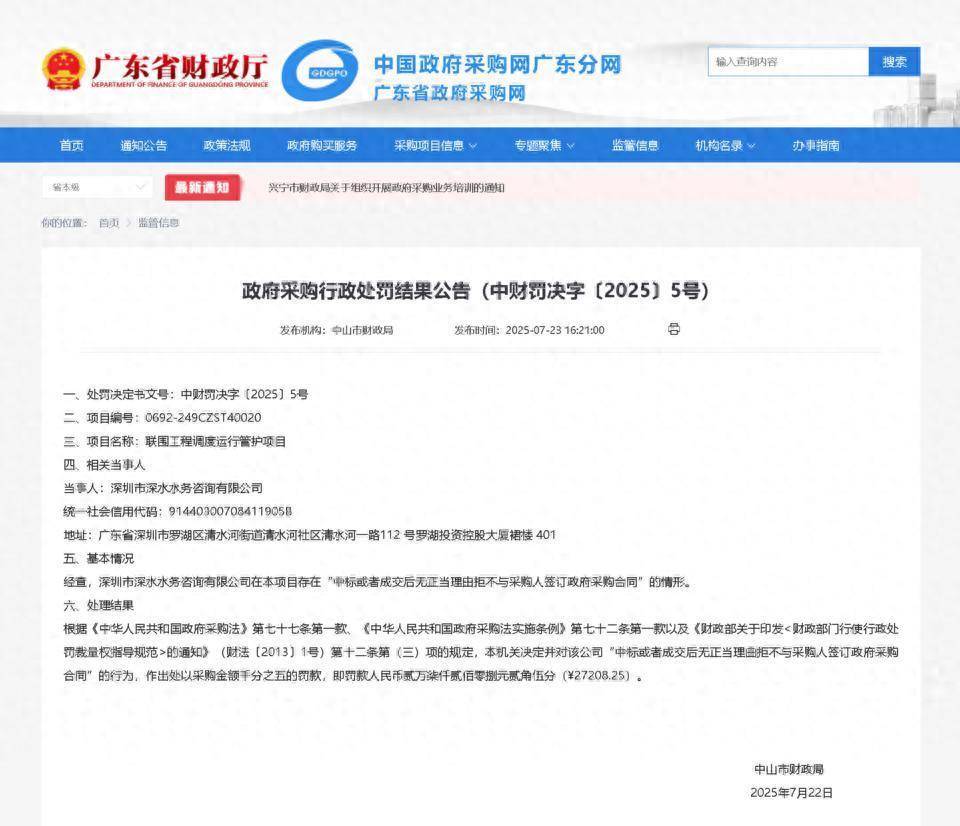
Task: Open the 监管信息 nav tab
Action: coord(635,146)
